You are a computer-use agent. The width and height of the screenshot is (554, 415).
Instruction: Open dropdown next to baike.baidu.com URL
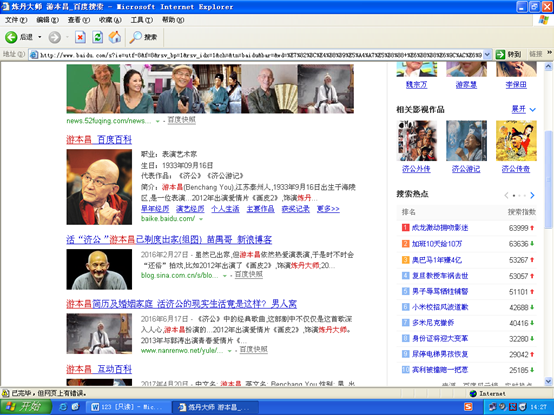pyautogui.click(x=201, y=219)
